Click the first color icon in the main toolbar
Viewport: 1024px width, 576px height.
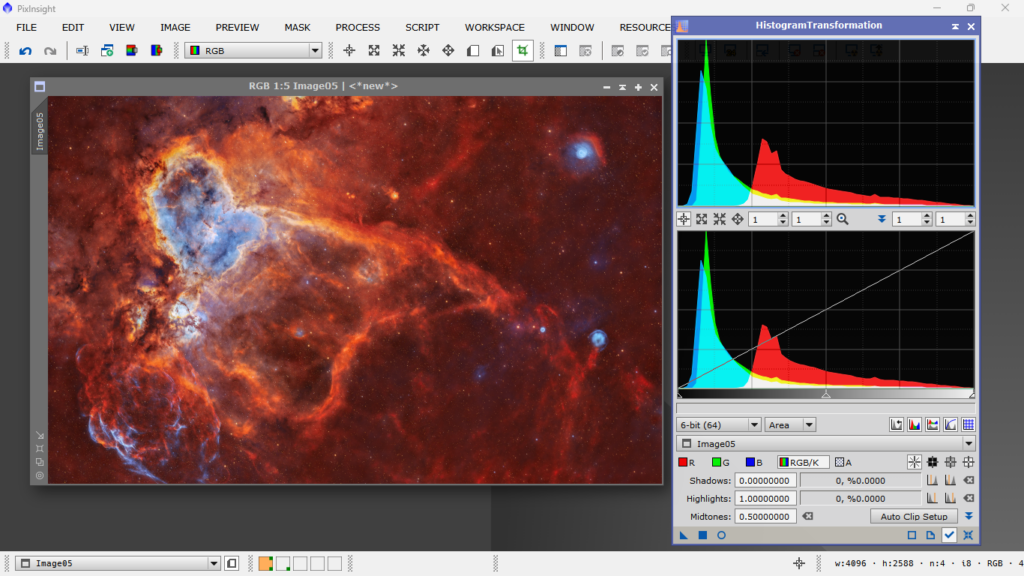[x=131, y=51]
